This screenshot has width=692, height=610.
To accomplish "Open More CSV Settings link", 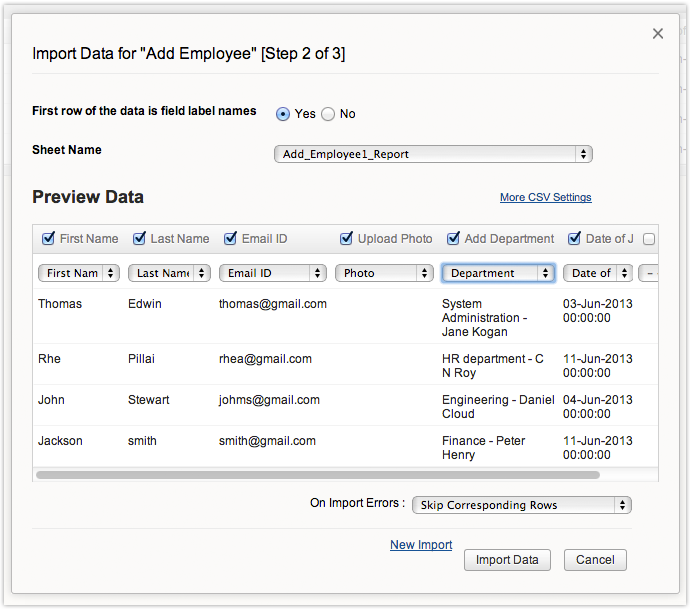I will click(545, 198).
